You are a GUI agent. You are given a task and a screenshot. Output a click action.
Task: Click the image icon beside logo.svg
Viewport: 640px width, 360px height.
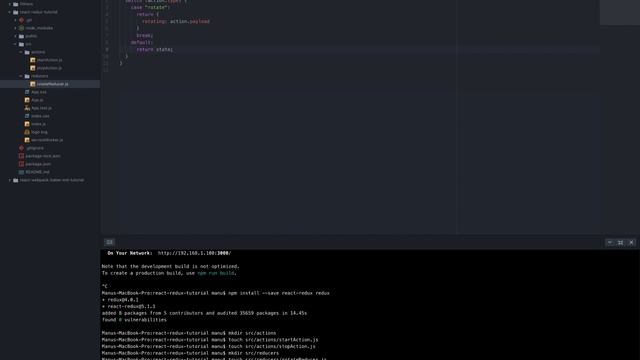27,132
